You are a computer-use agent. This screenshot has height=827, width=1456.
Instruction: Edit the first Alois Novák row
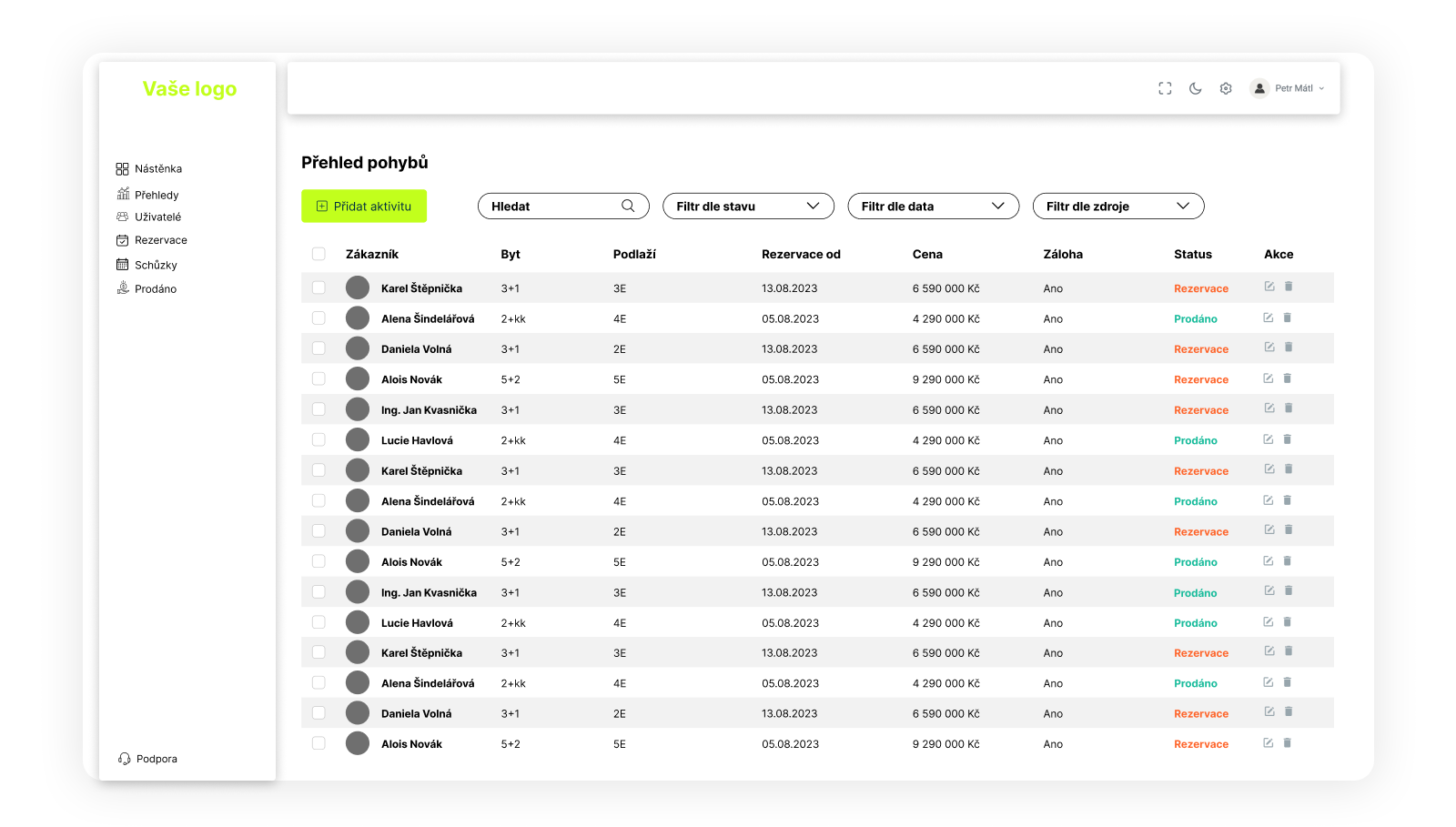(1269, 378)
